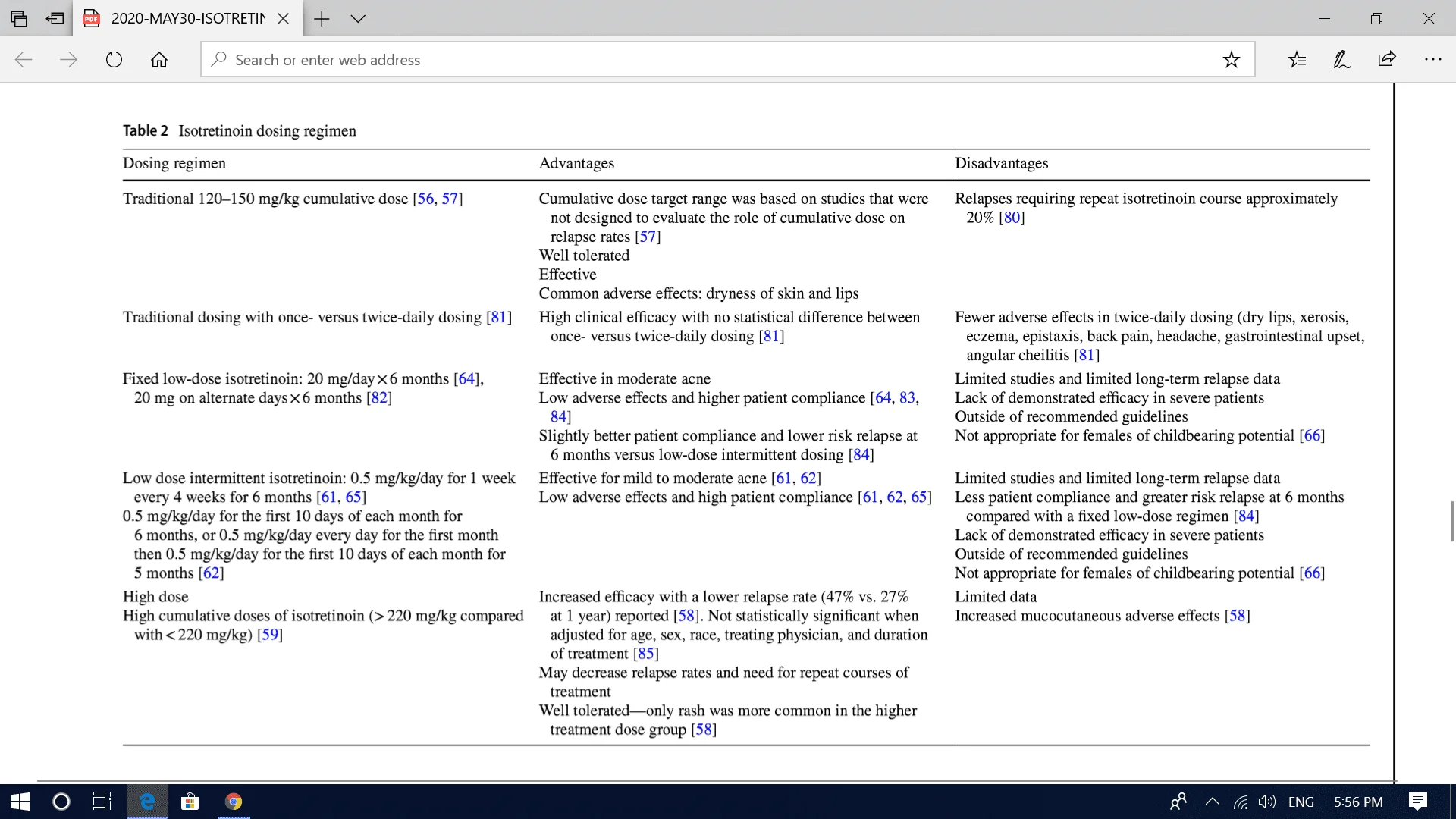Click 'Table 2' caption label
The width and height of the screenshot is (1456, 819).
(x=146, y=131)
